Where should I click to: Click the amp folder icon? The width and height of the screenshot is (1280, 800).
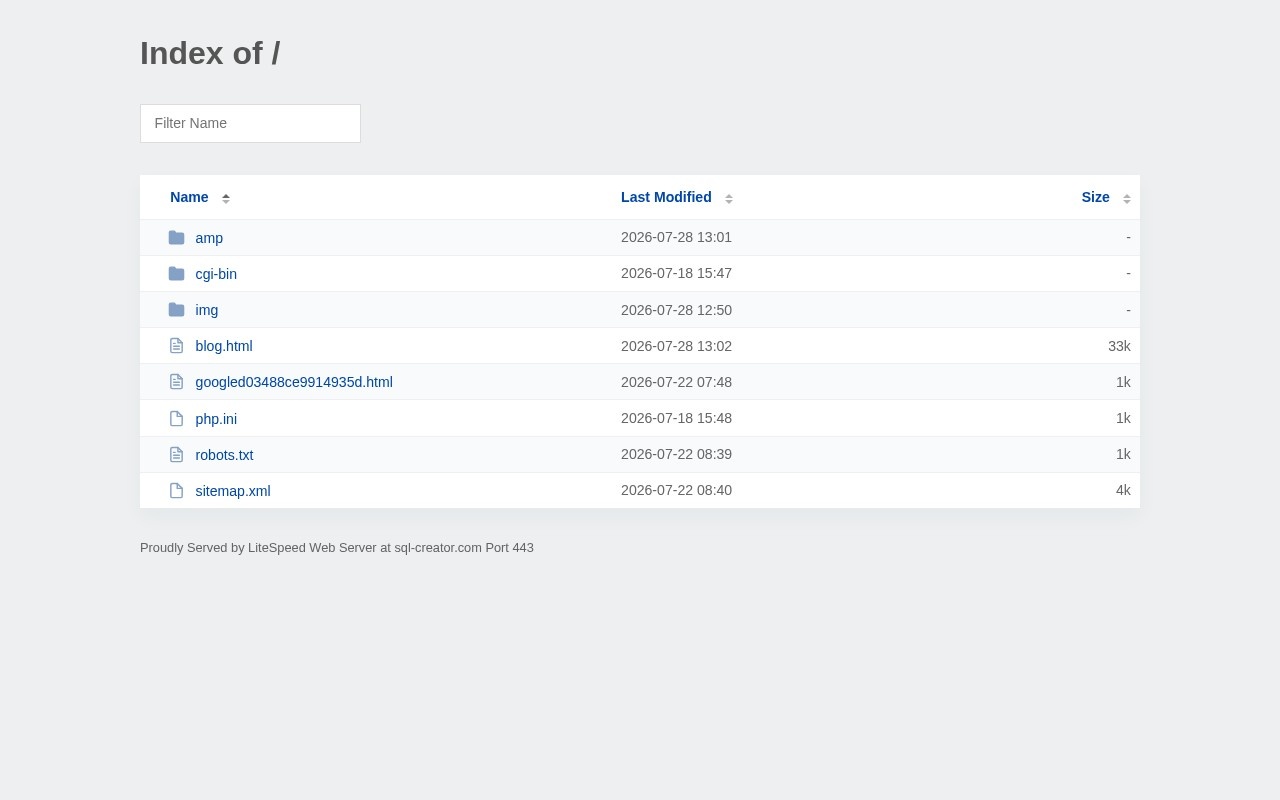[x=176, y=238]
